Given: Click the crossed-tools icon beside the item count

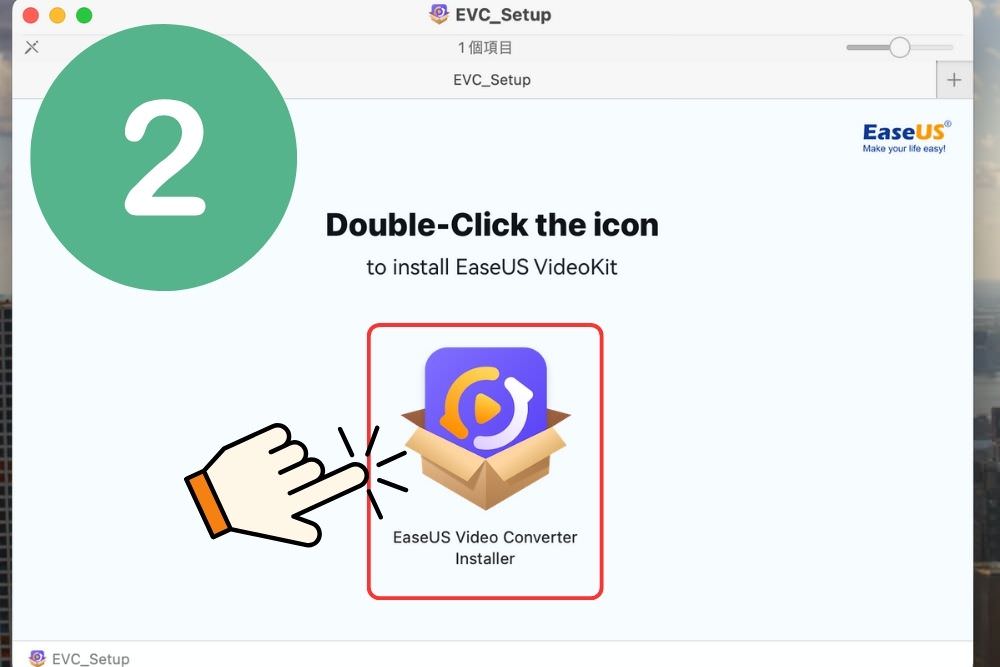Looking at the screenshot, I should click(x=31, y=47).
